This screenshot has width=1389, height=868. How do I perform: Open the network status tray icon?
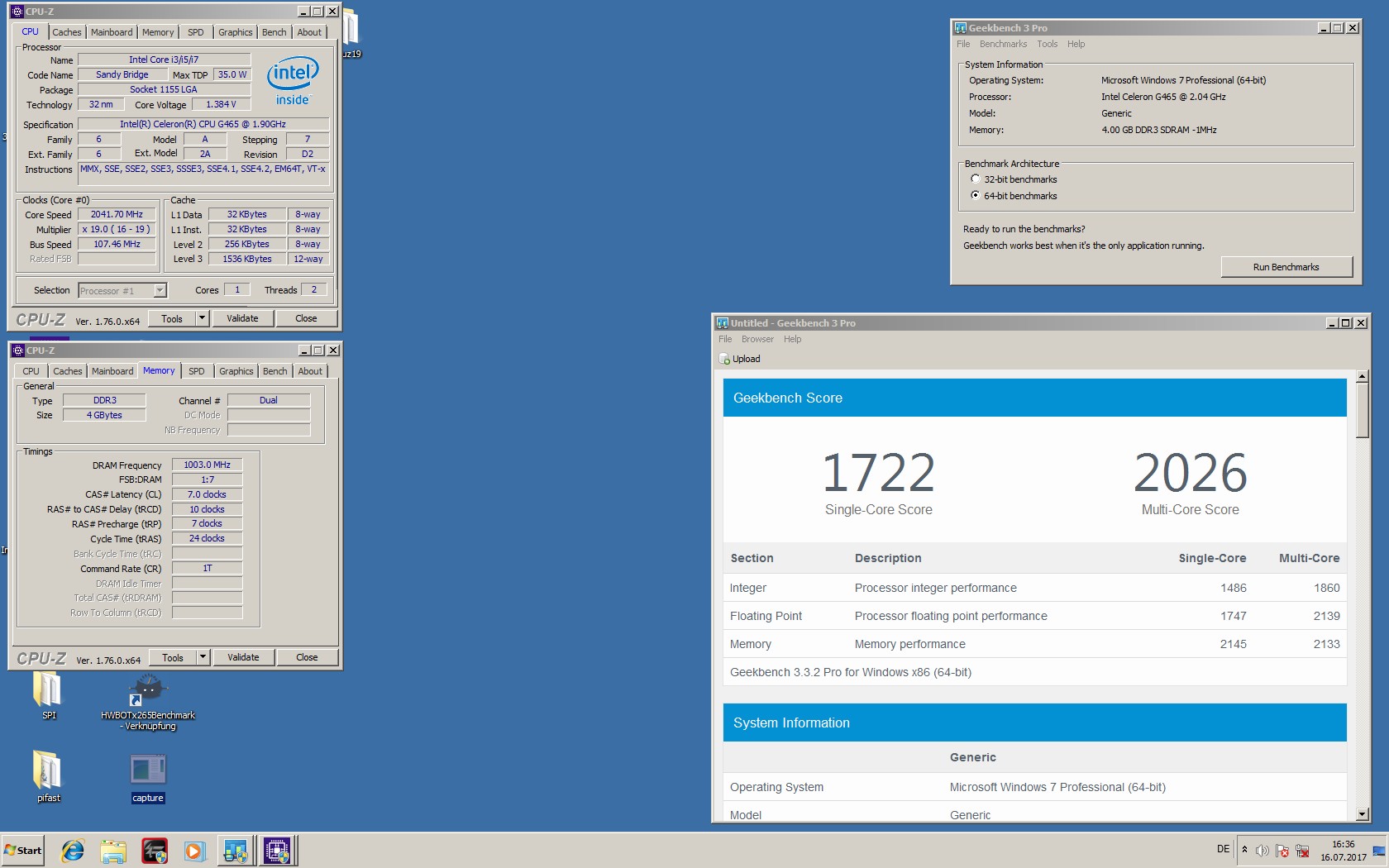[1302, 851]
